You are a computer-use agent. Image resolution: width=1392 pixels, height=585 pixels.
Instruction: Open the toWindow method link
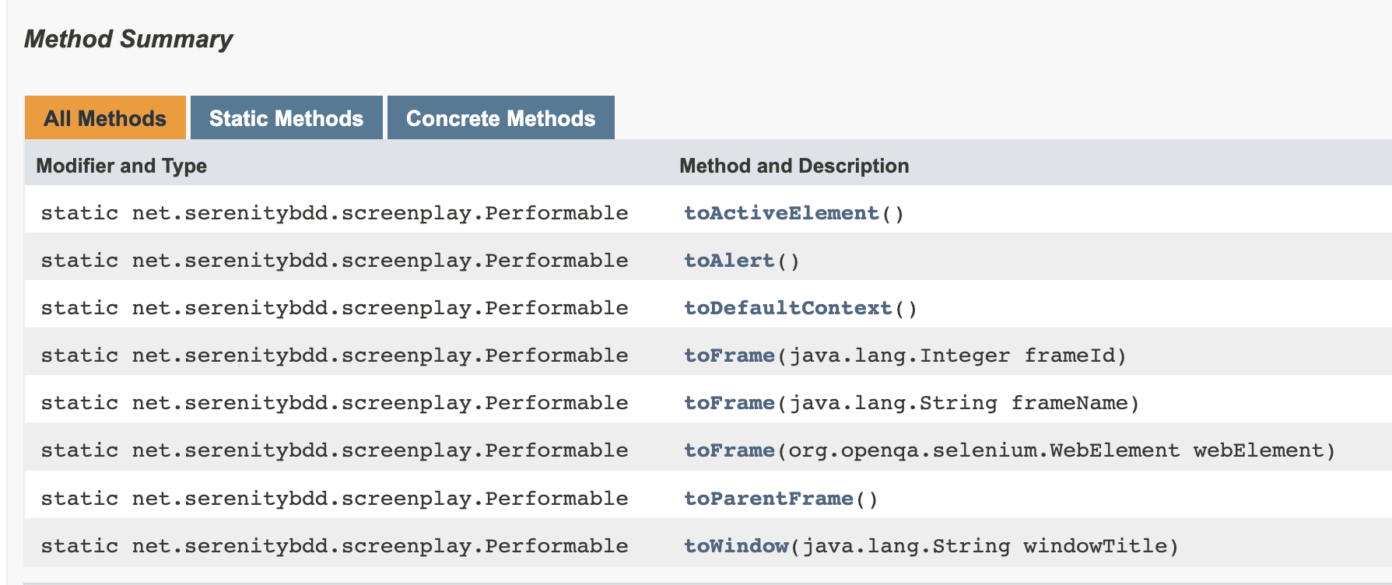[x=736, y=546]
